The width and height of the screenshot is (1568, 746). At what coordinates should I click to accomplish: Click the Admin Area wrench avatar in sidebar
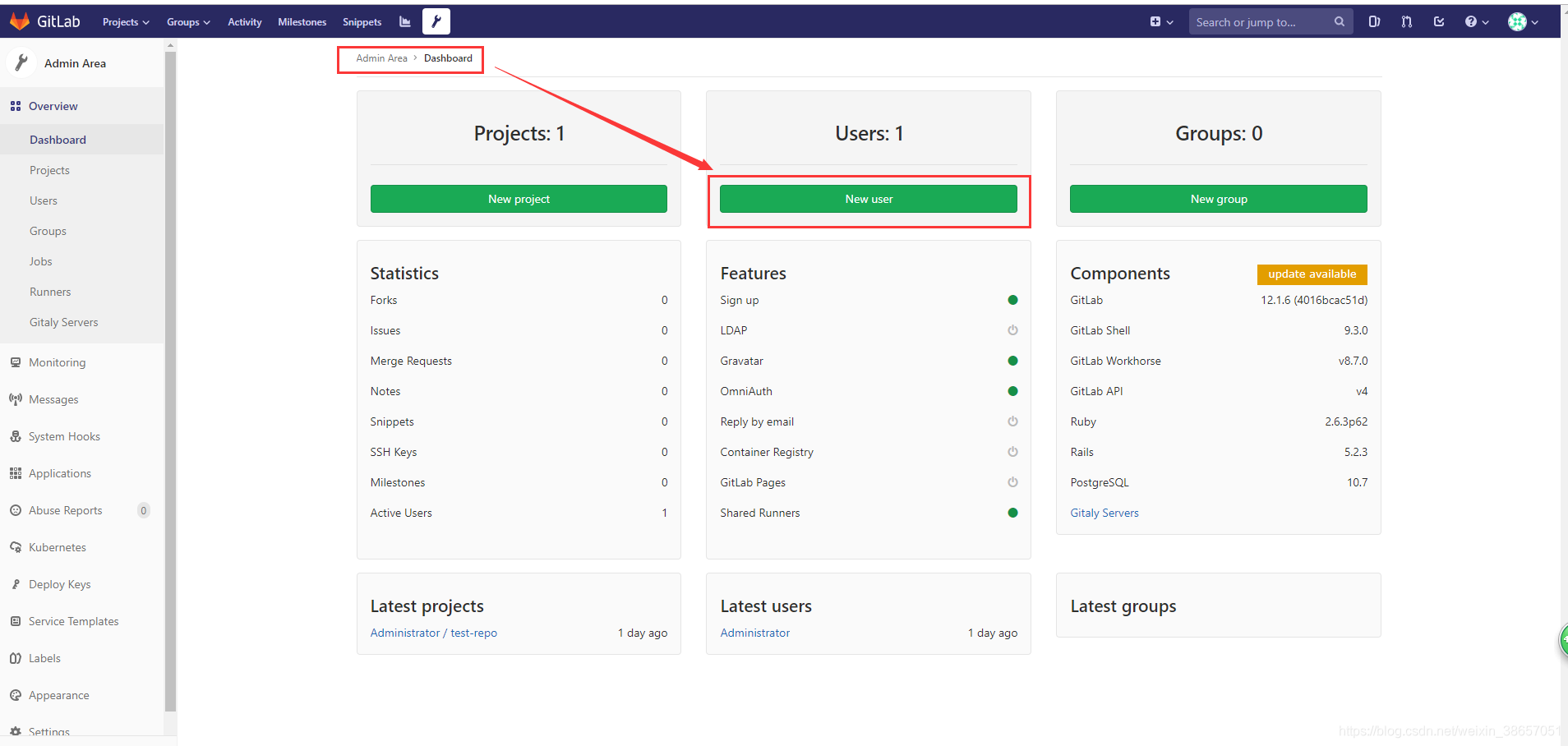tap(21, 62)
